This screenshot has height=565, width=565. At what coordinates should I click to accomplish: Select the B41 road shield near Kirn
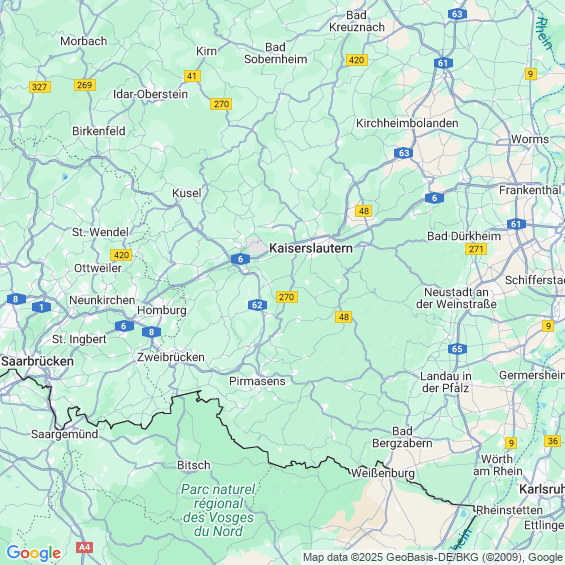(192, 76)
